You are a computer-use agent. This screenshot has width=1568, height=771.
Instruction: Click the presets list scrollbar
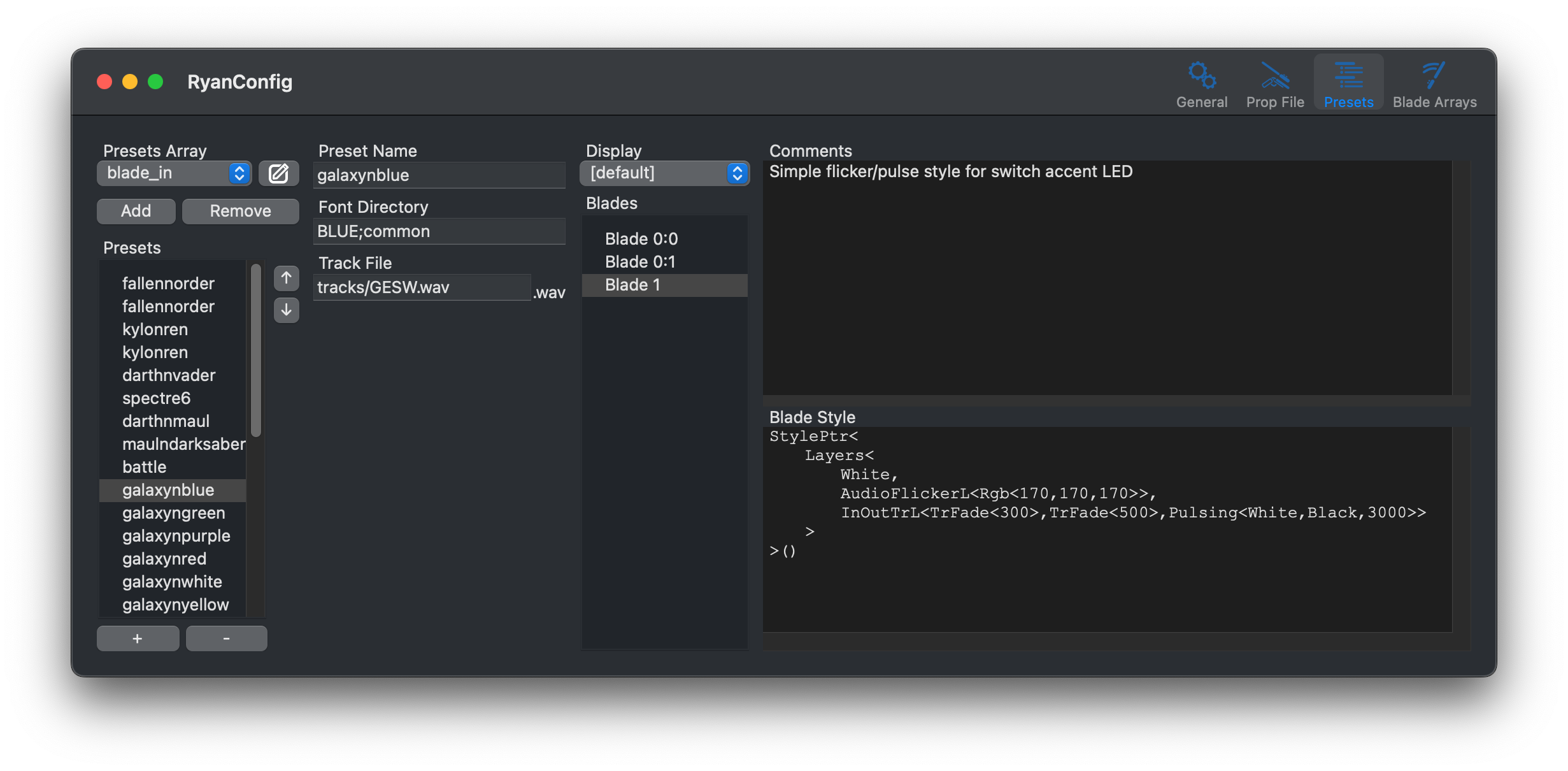(256, 350)
